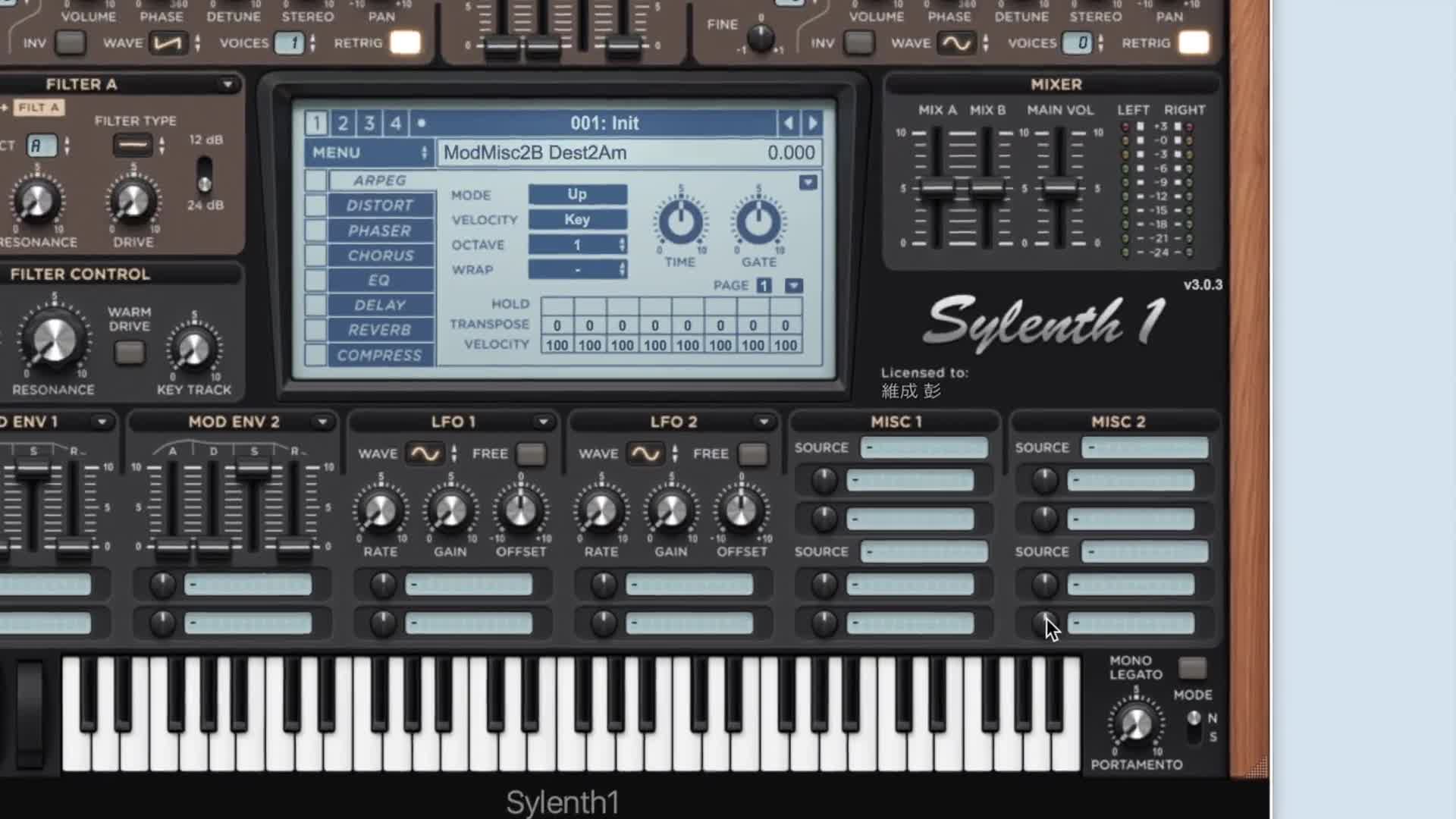Image resolution: width=1456 pixels, height=819 pixels.
Task: Enable the Distort effect checkbox
Action: 315,206
